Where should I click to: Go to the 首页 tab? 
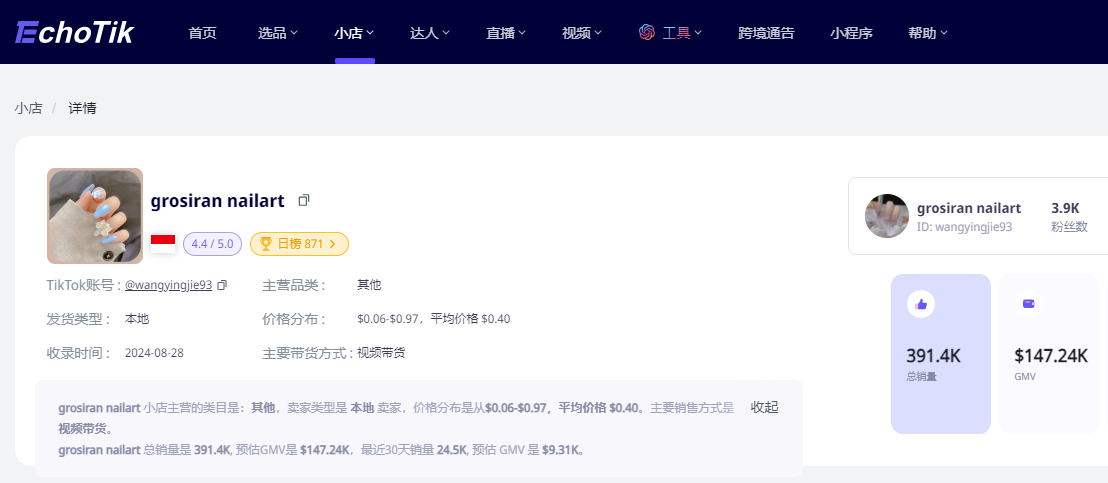[x=202, y=33]
